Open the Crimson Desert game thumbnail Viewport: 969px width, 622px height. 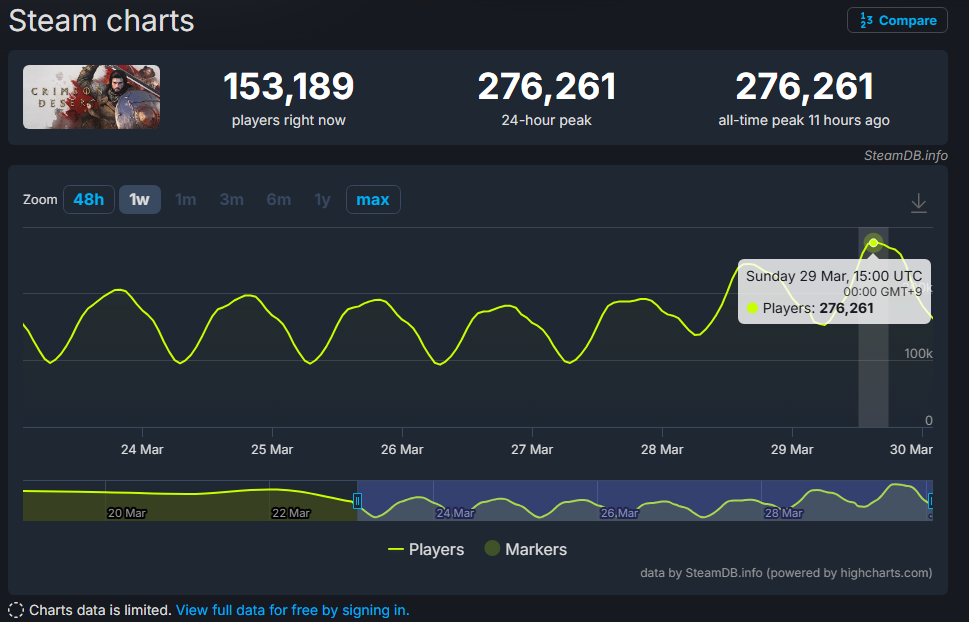click(91, 97)
